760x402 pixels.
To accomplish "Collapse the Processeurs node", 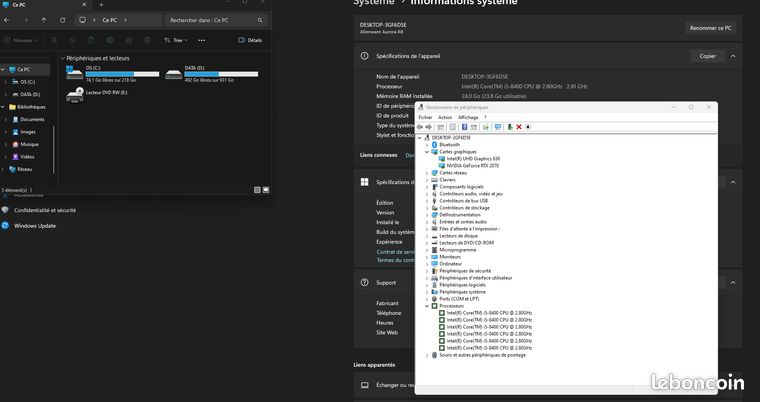I will (x=427, y=306).
